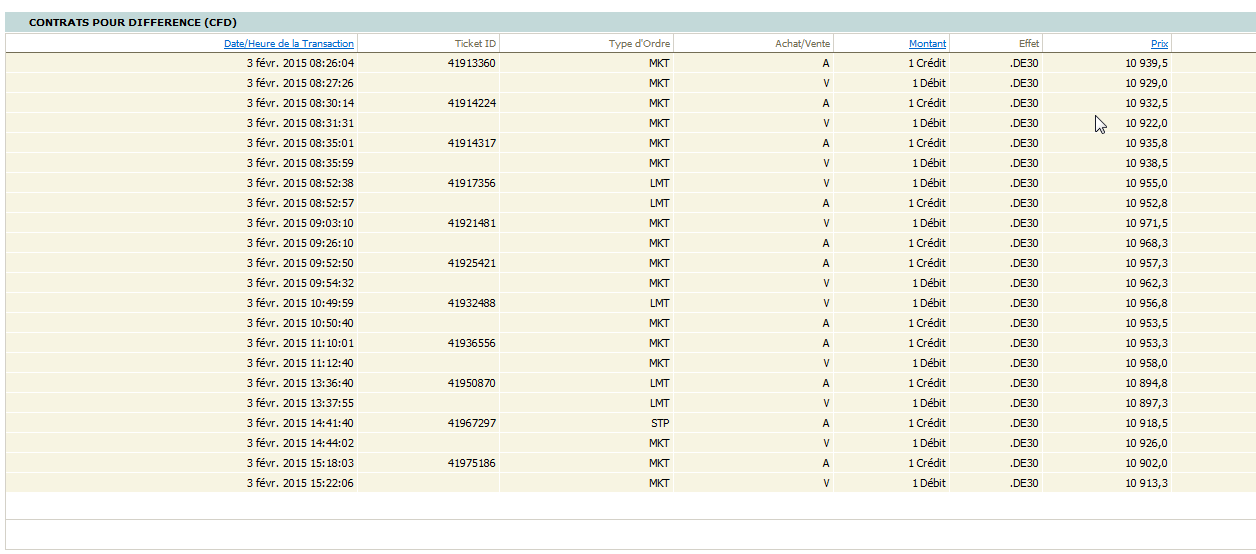Click the price 10 932,5
Screen dimensions: 1256x554
1146,103
